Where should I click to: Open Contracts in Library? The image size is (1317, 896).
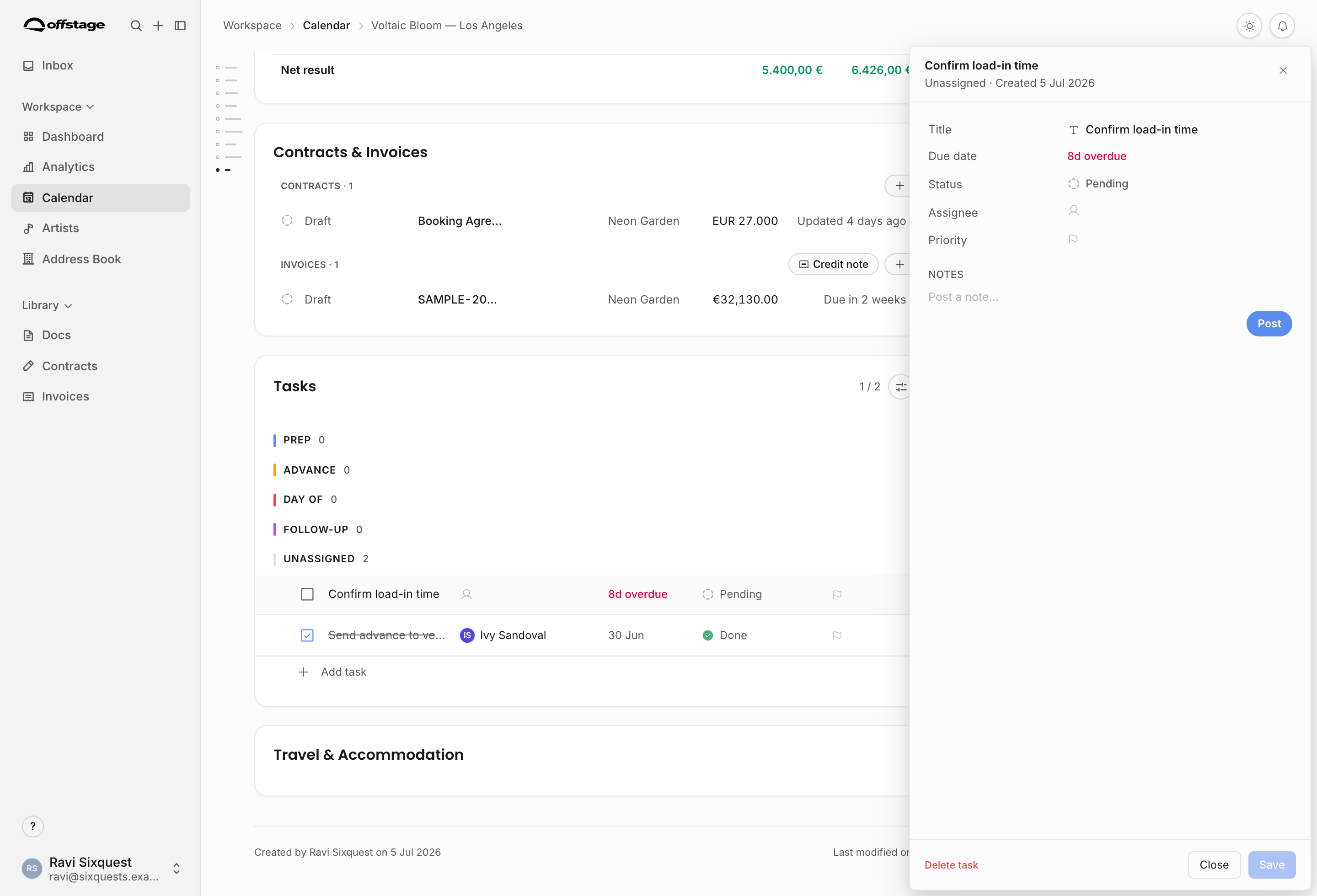tap(100, 366)
